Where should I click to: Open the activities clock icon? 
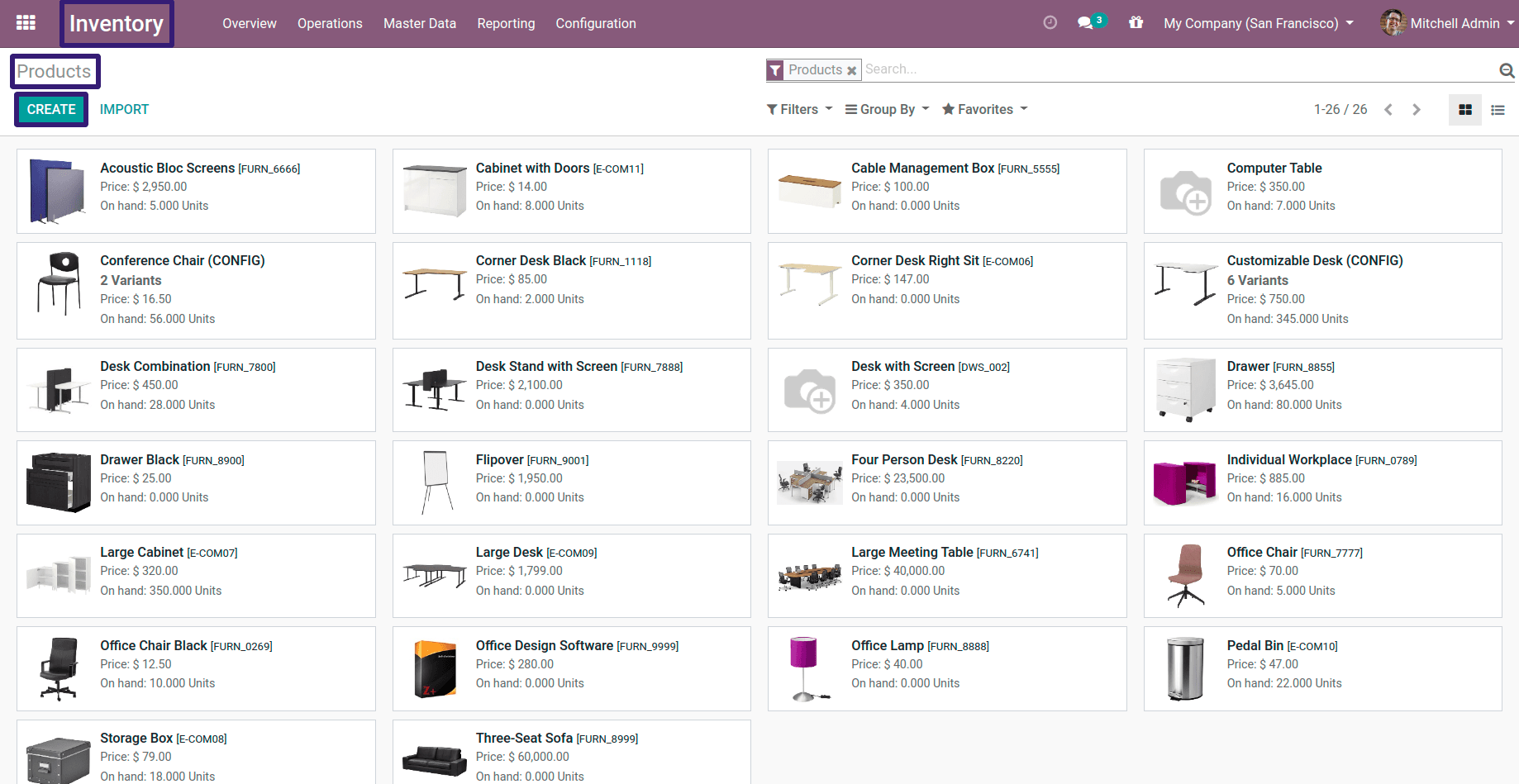click(x=1050, y=23)
